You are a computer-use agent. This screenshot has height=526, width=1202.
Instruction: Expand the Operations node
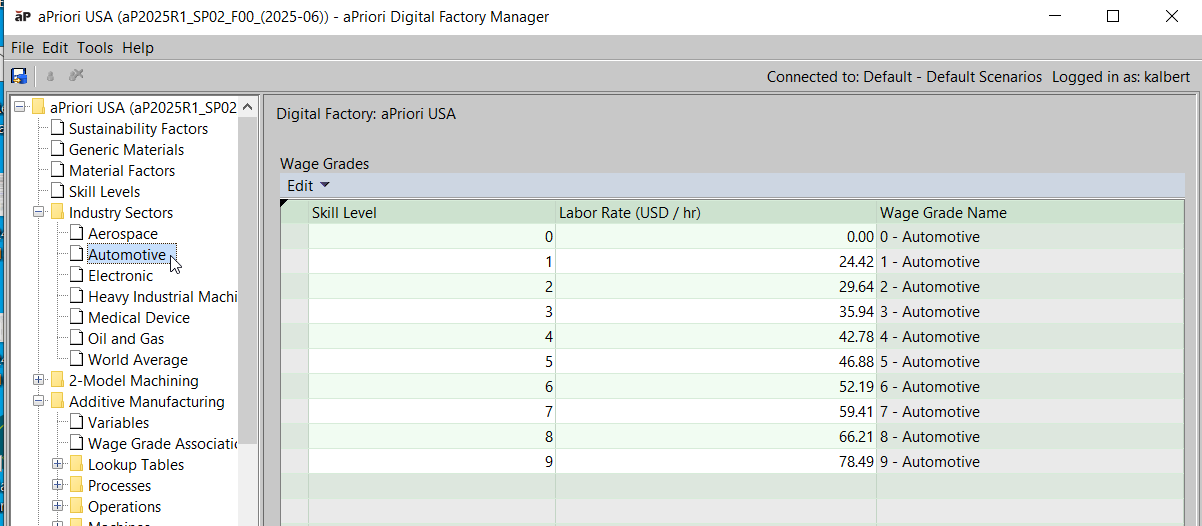[58, 506]
